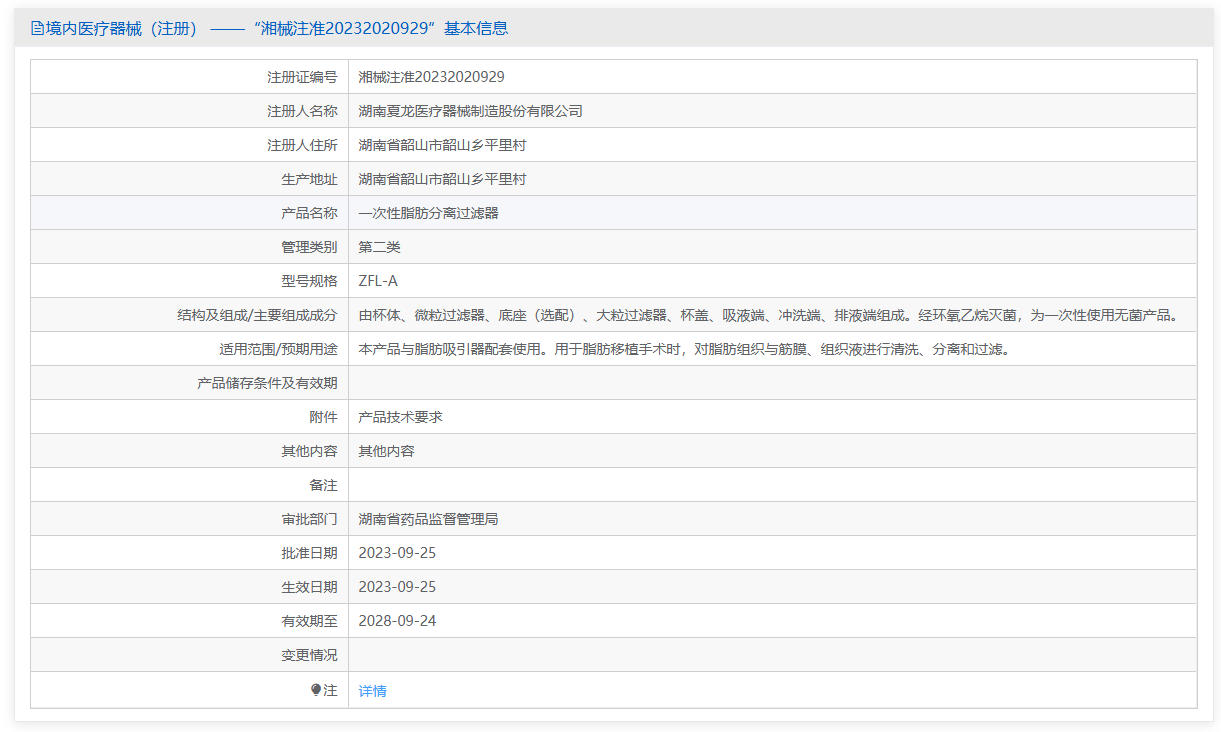
Task: Select the approving authority 湖南省药品监督管理局
Action: [429, 519]
